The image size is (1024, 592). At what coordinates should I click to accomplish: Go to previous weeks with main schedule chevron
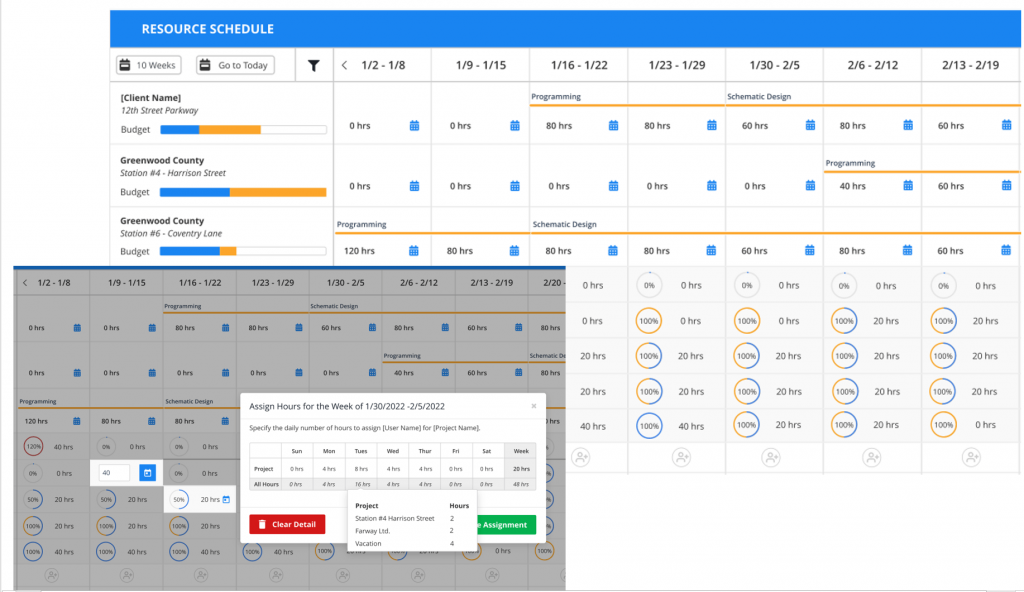(344, 65)
